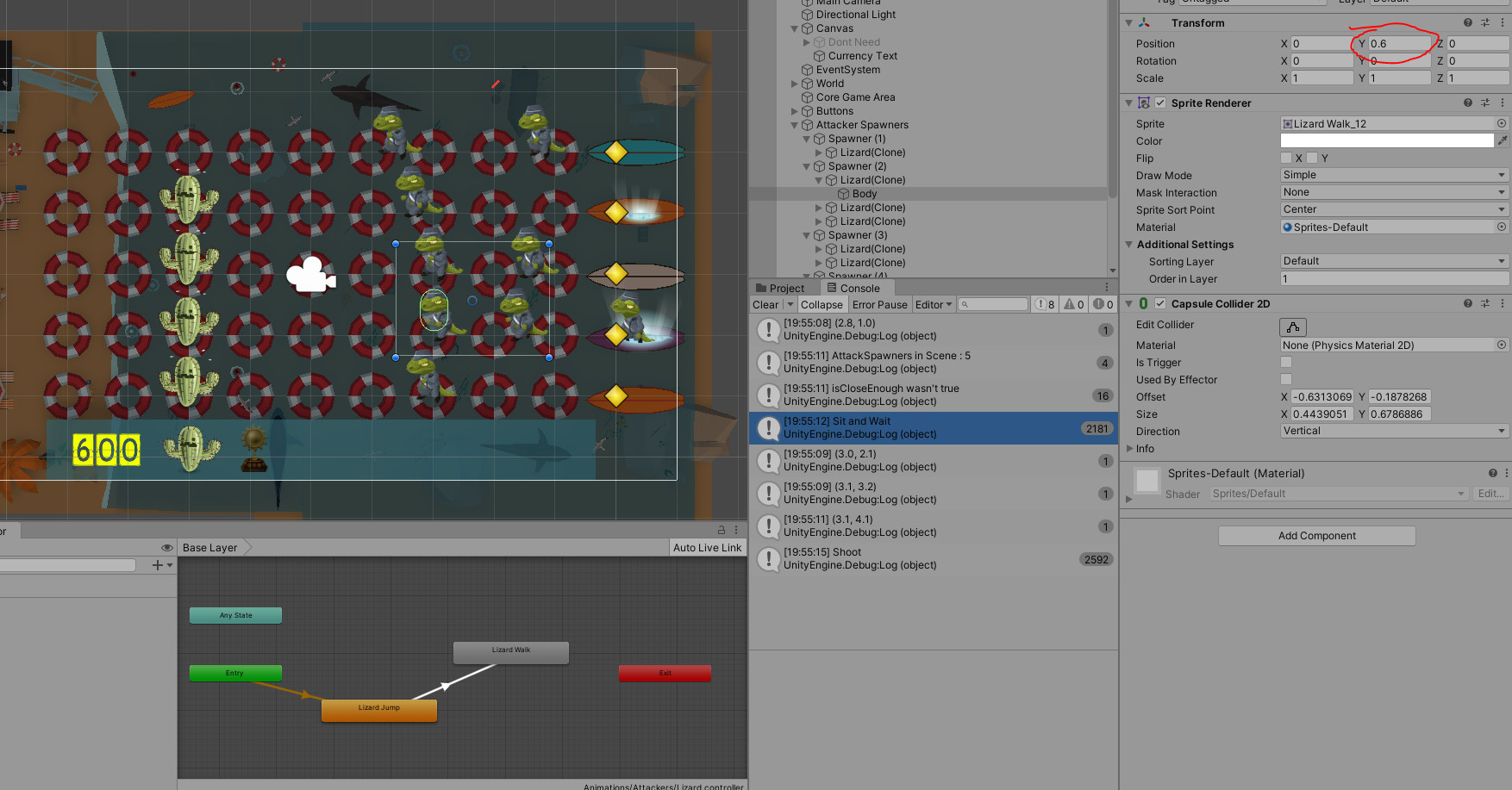Open the collider Direction dropdown
Image resolution: width=1512 pixels, height=790 pixels.
tap(1393, 431)
